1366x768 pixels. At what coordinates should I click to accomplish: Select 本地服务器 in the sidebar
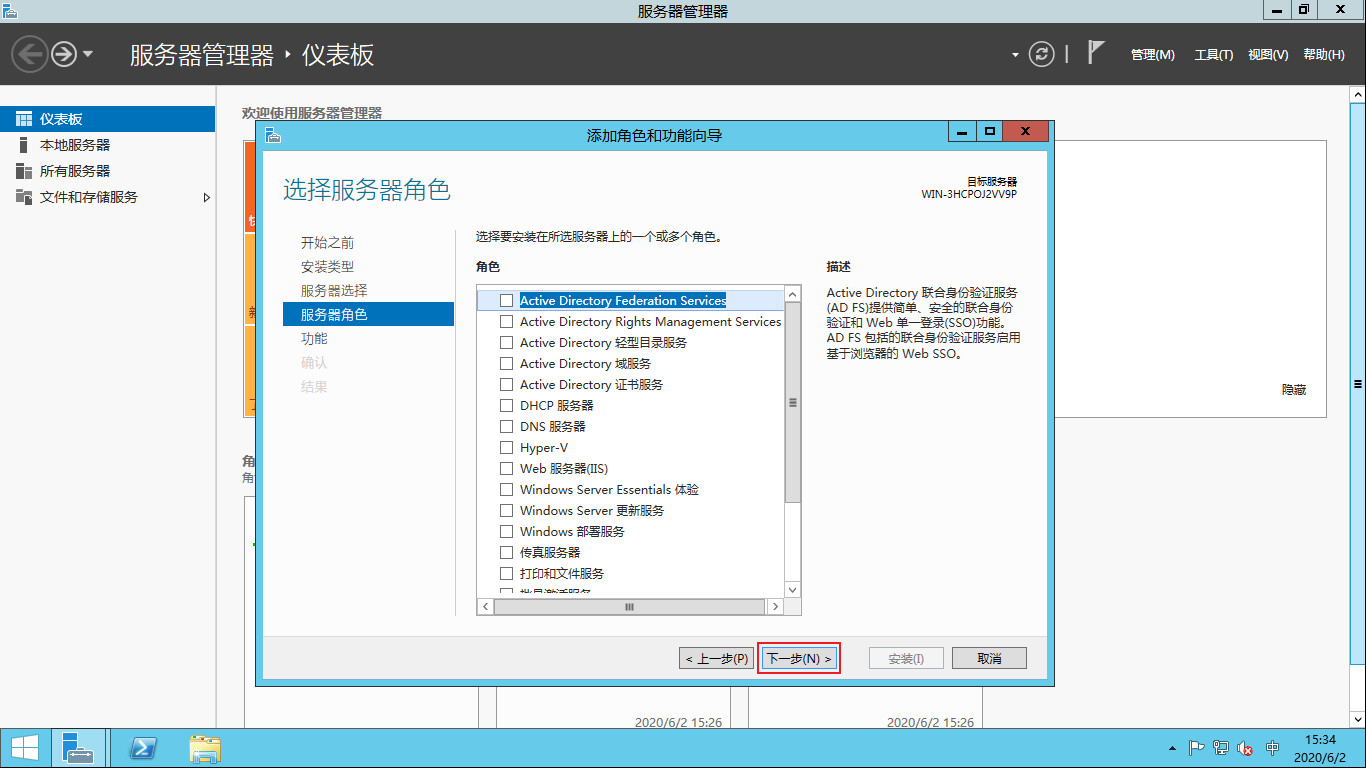pyautogui.click(x=62, y=144)
